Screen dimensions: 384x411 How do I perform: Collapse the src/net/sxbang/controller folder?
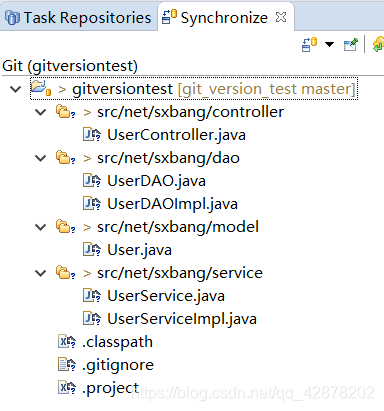(x=41, y=112)
